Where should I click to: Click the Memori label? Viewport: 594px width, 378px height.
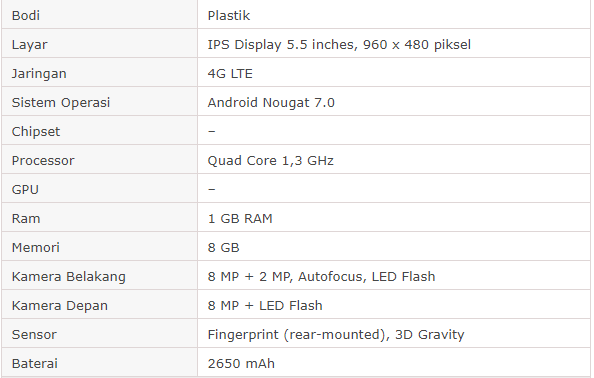[36, 248]
